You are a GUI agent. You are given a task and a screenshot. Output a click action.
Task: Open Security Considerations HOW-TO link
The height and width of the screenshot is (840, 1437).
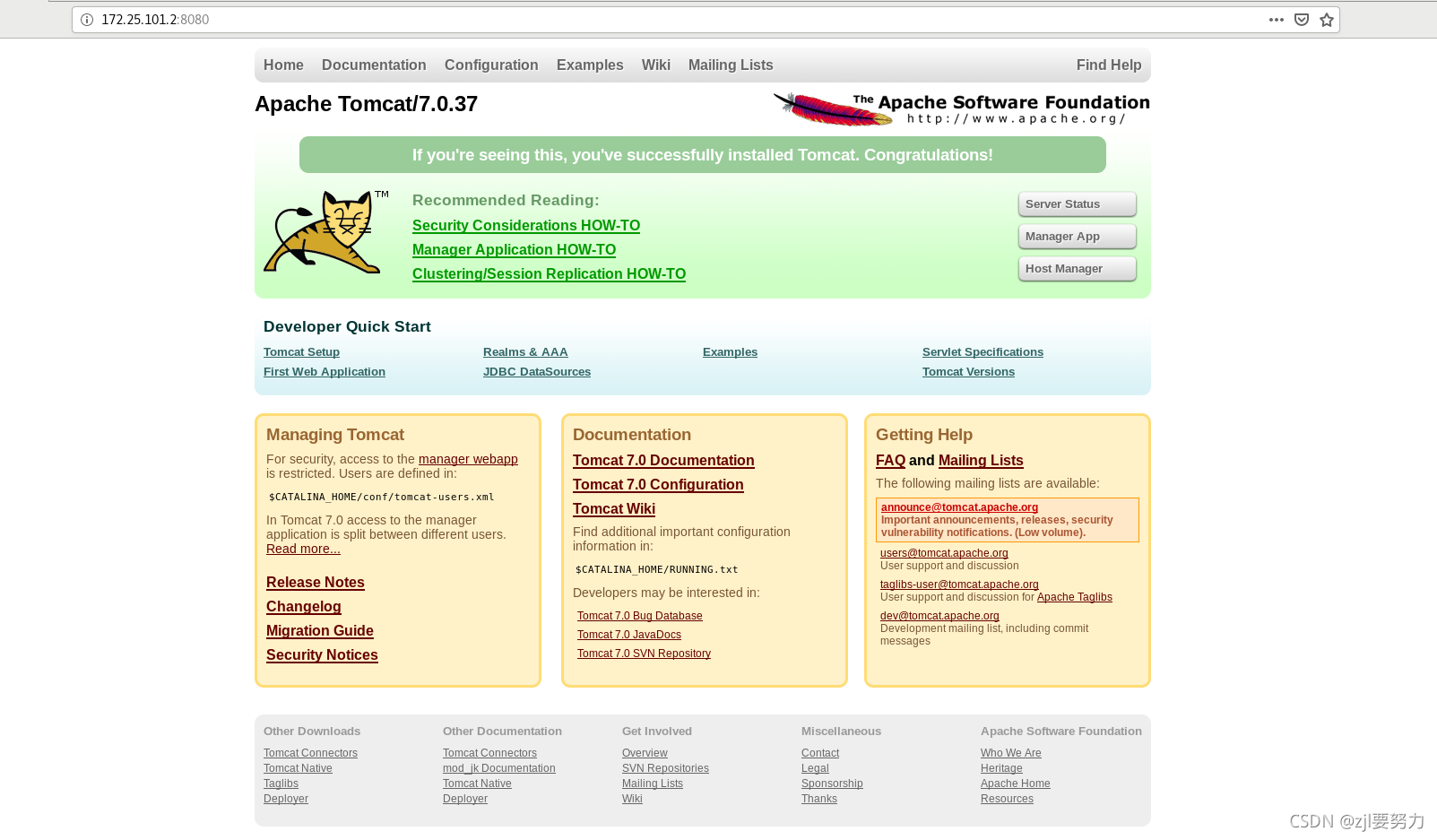pos(526,226)
